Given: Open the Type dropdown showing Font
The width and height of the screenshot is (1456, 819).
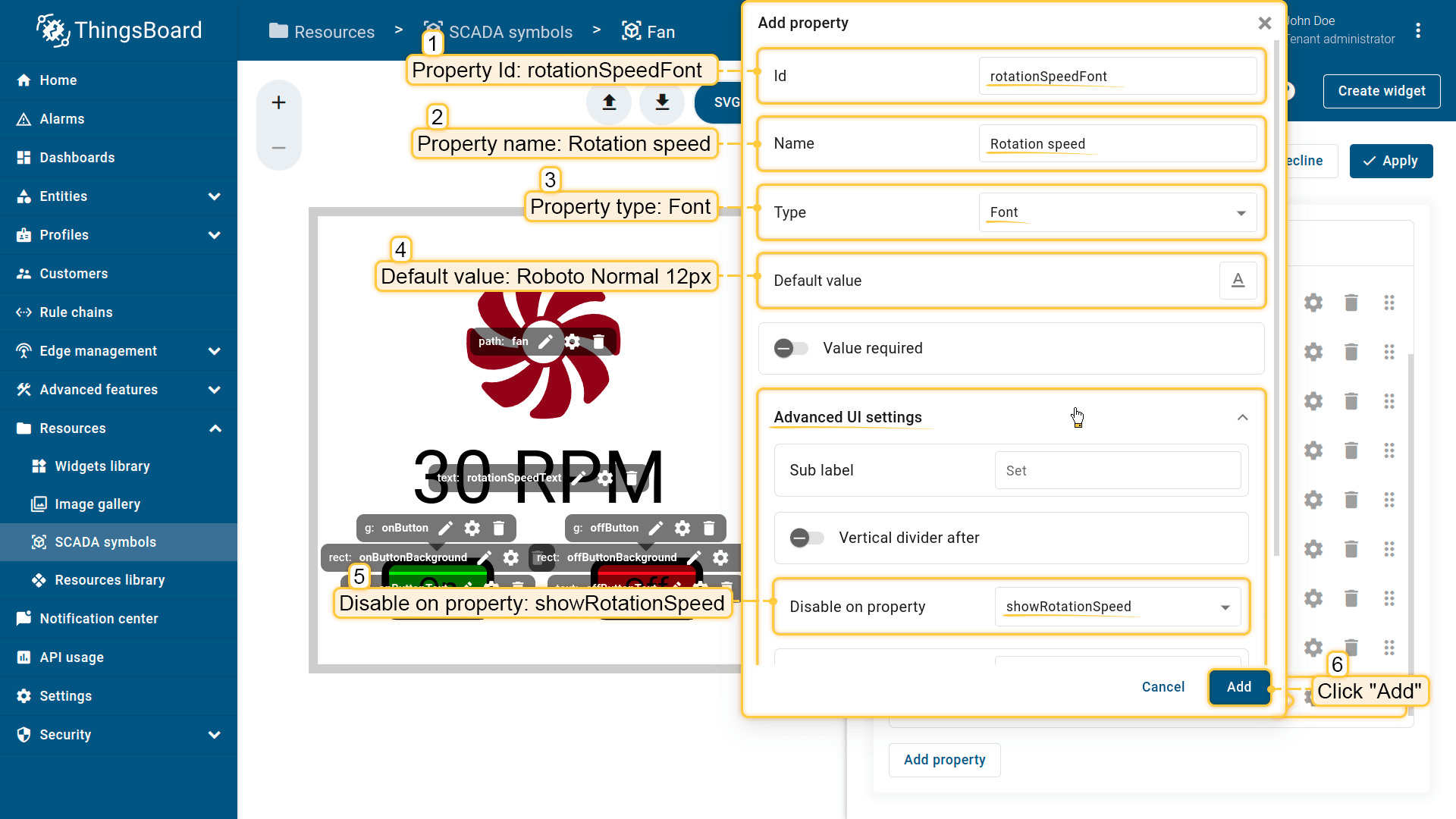Looking at the screenshot, I should coord(1117,212).
